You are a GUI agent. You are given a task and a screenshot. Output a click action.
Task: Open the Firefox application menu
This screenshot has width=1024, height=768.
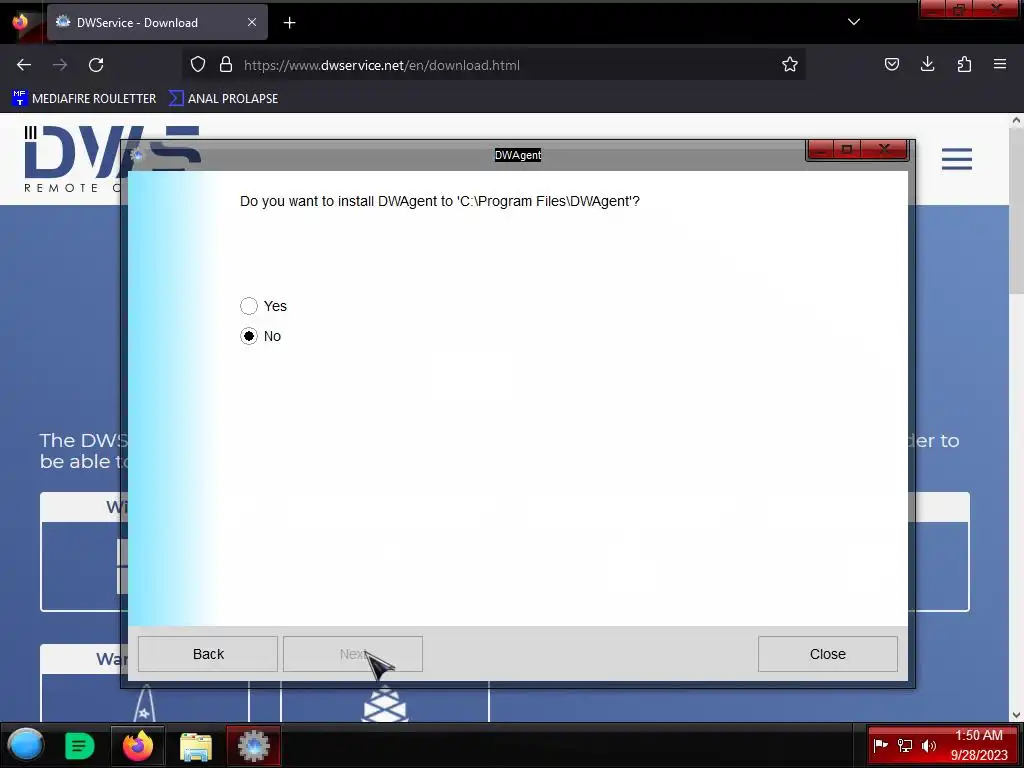pos(1000,64)
